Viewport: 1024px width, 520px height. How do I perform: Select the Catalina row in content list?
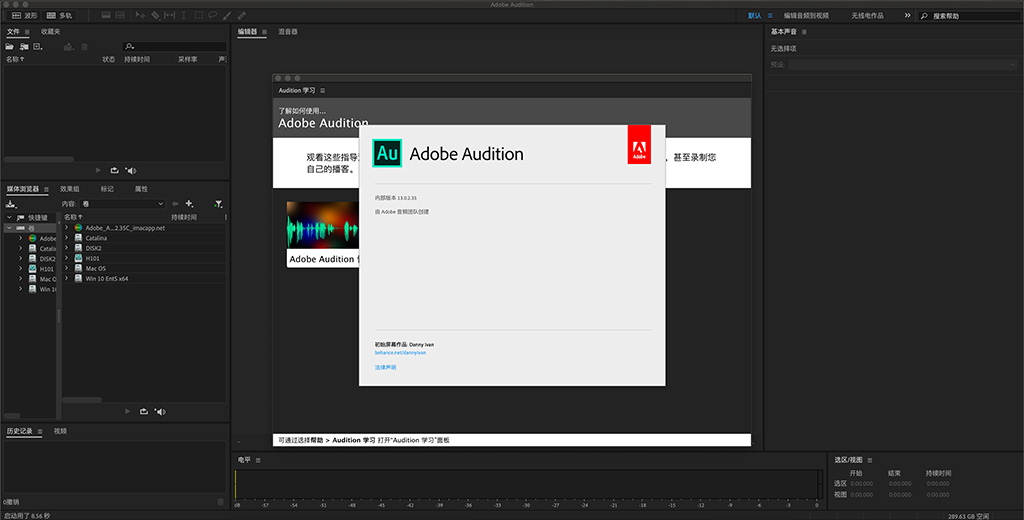(144, 238)
